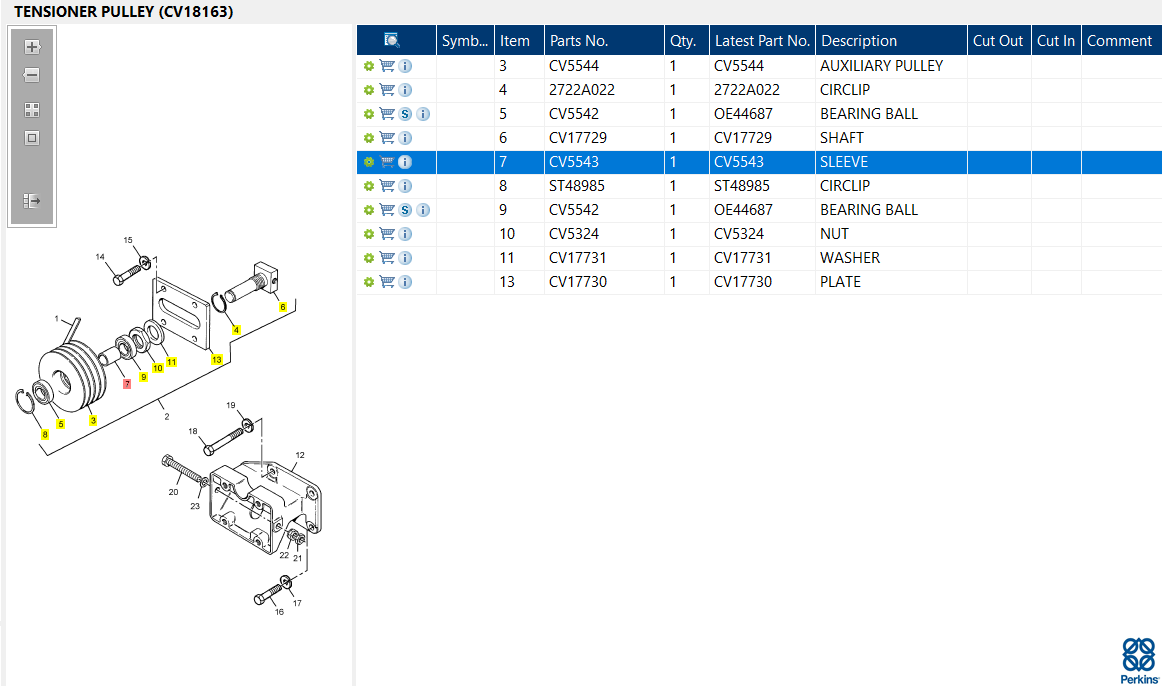Click the highlighted red callout 7 in the diagram
Image resolution: width=1162 pixels, height=686 pixels.
[127, 384]
